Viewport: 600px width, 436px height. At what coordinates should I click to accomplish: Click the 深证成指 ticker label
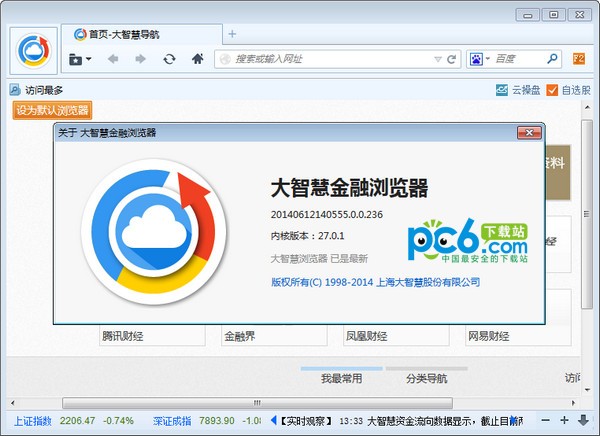172,421
